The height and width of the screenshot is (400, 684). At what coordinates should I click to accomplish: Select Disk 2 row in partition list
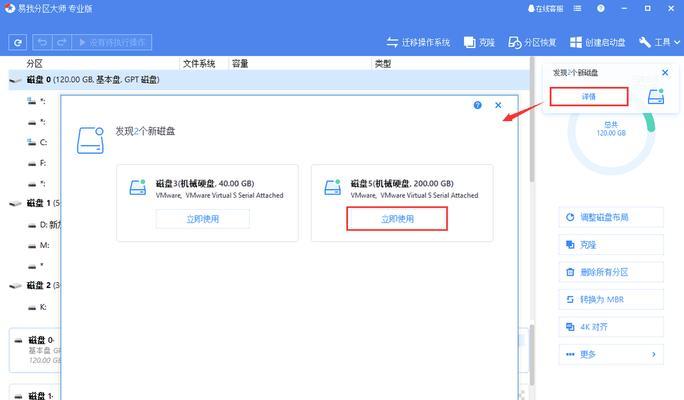pyautogui.click(x=35, y=285)
